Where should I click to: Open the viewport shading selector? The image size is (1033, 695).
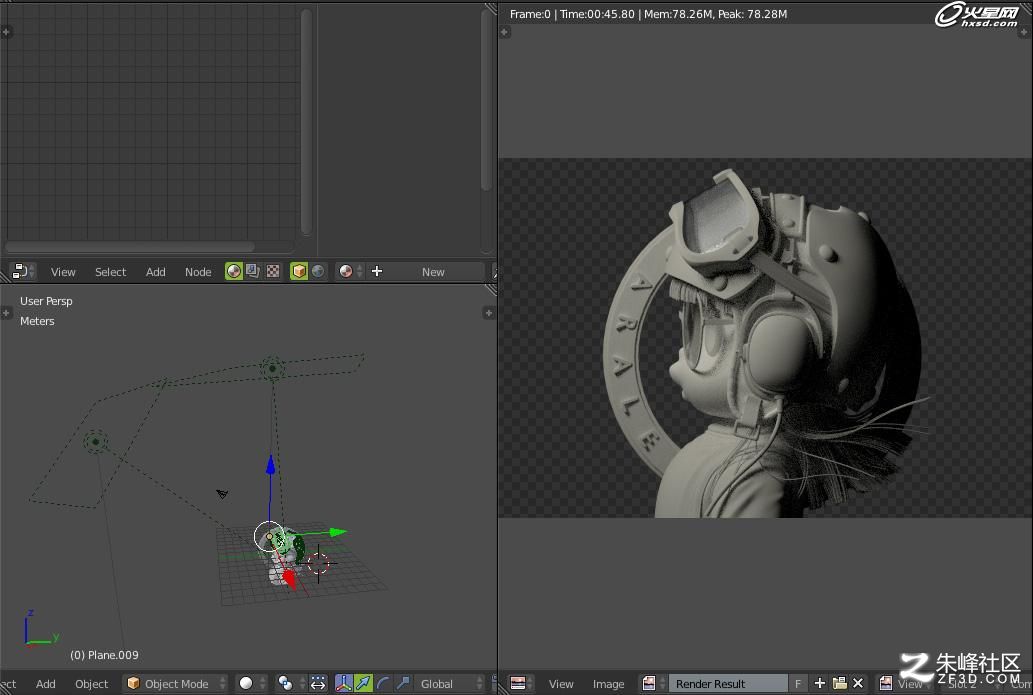252,684
